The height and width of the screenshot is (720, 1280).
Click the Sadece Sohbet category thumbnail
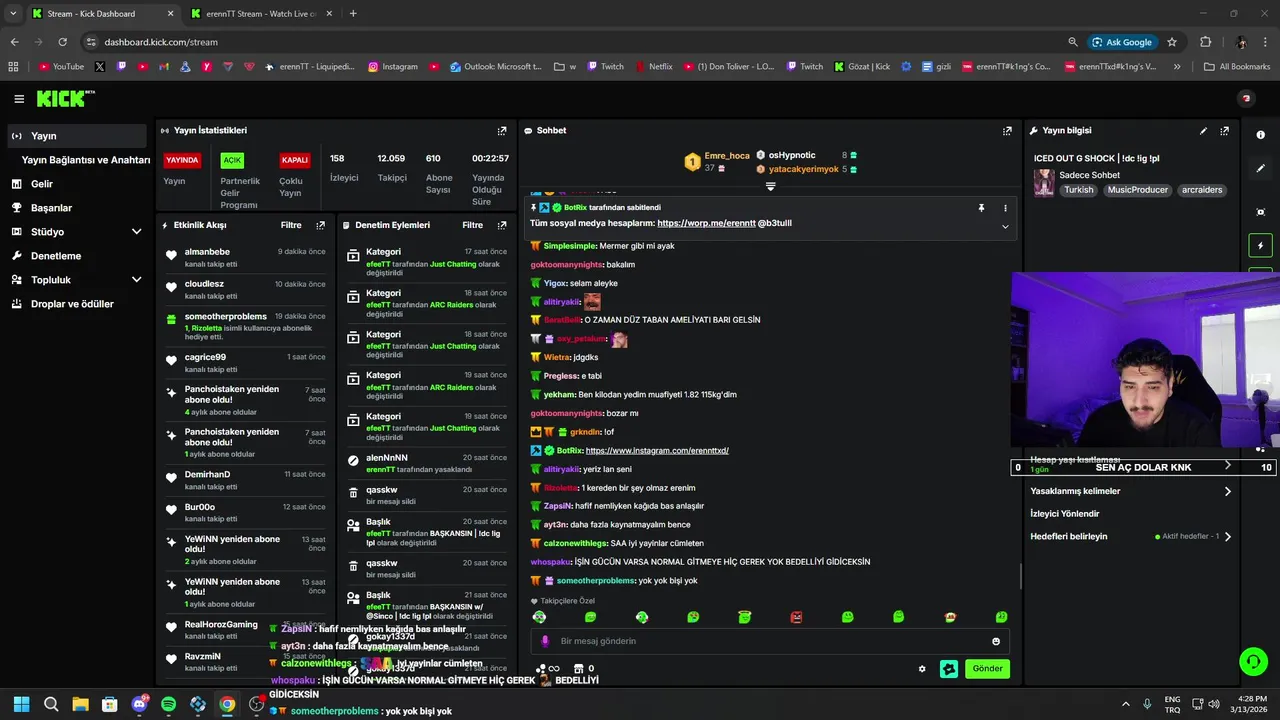(1044, 183)
